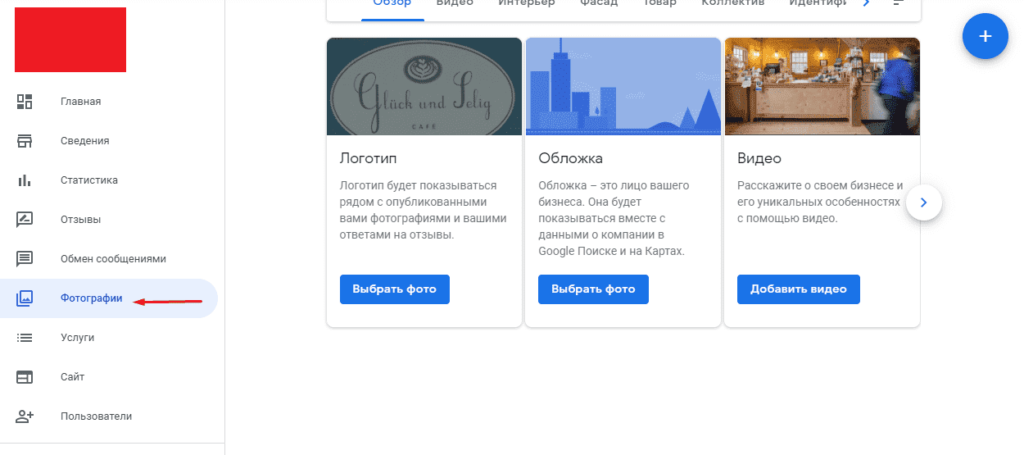1024x455 pixels.
Task: Switch to the Интерьер tab
Action: [x=526, y=4]
